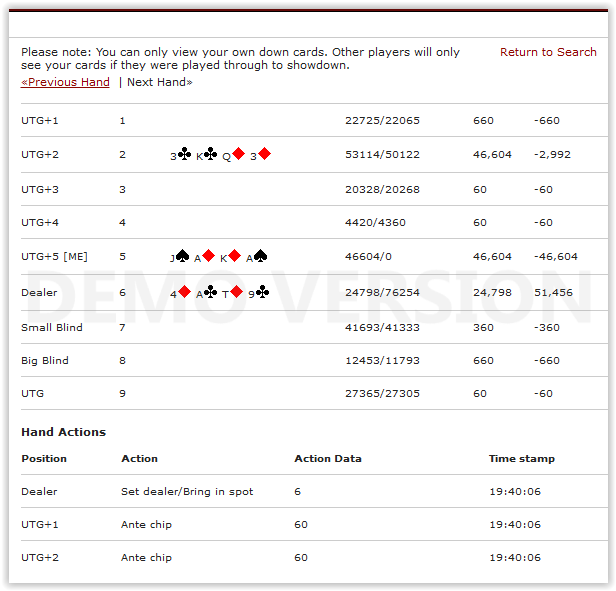Select the K of clubs card in UTG+2 row
Image resolution: width=616 pixels, height=591 pixels.
206,154
